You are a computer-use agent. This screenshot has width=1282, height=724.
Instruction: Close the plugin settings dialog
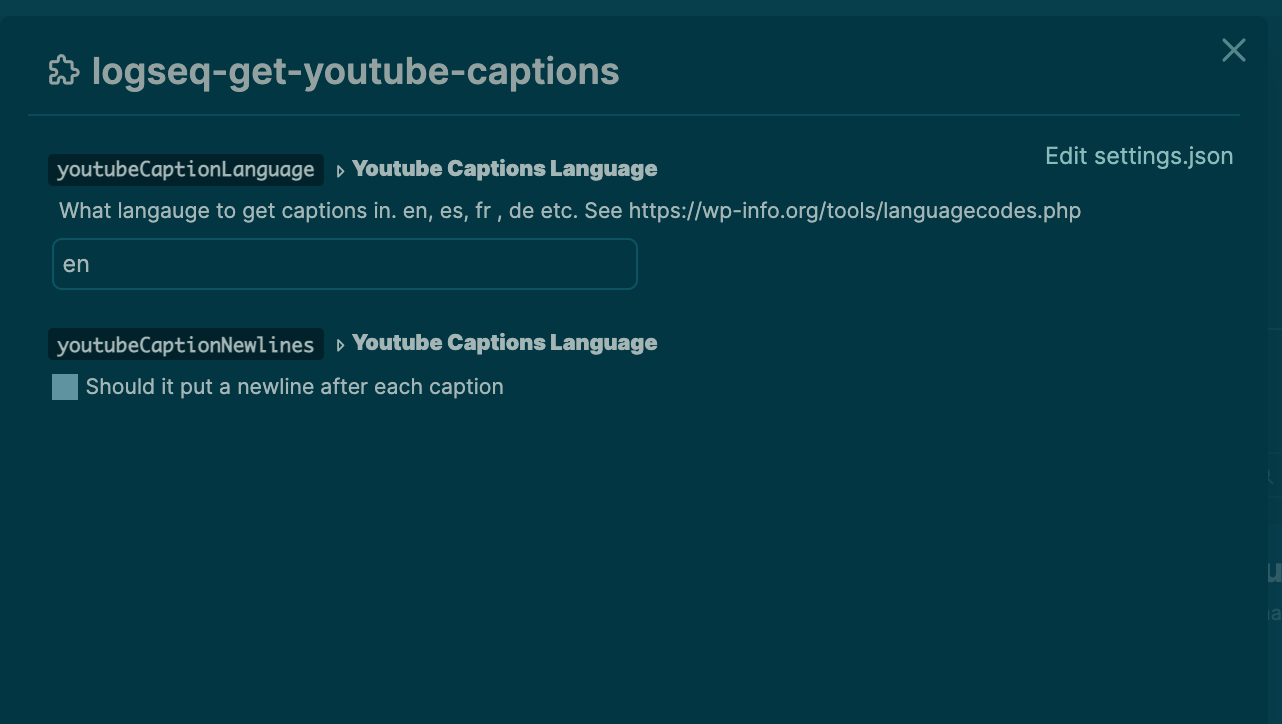click(1234, 50)
